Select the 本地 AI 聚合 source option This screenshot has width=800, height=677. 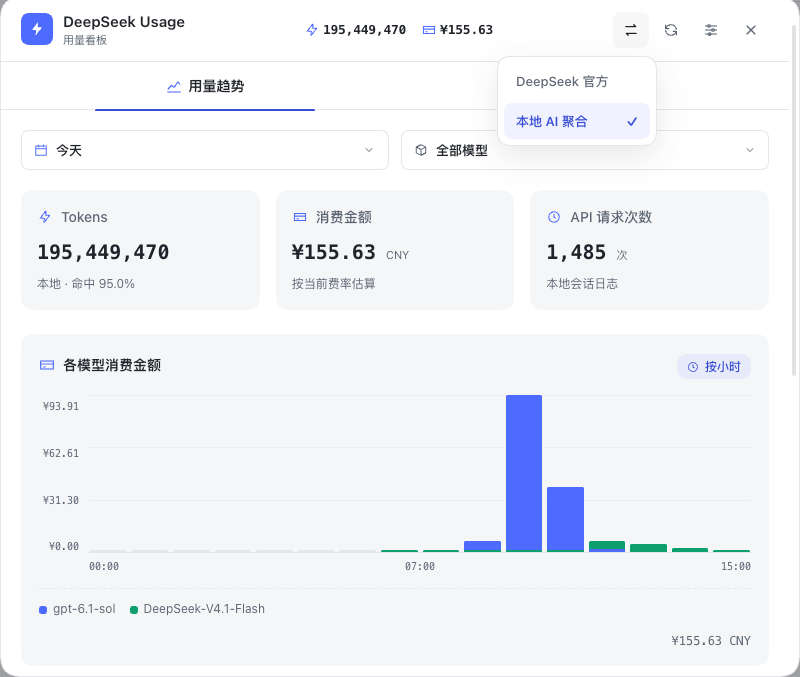click(x=577, y=121)
